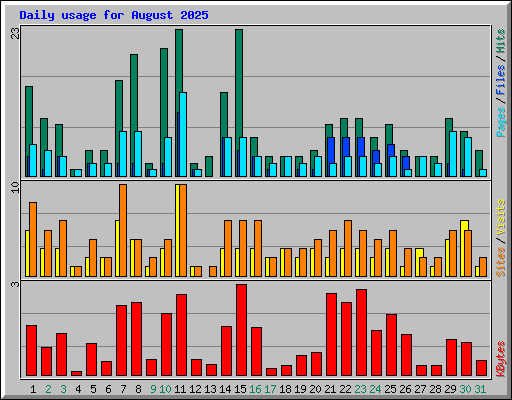Click day 31 on the x-axis

[480, 389]
